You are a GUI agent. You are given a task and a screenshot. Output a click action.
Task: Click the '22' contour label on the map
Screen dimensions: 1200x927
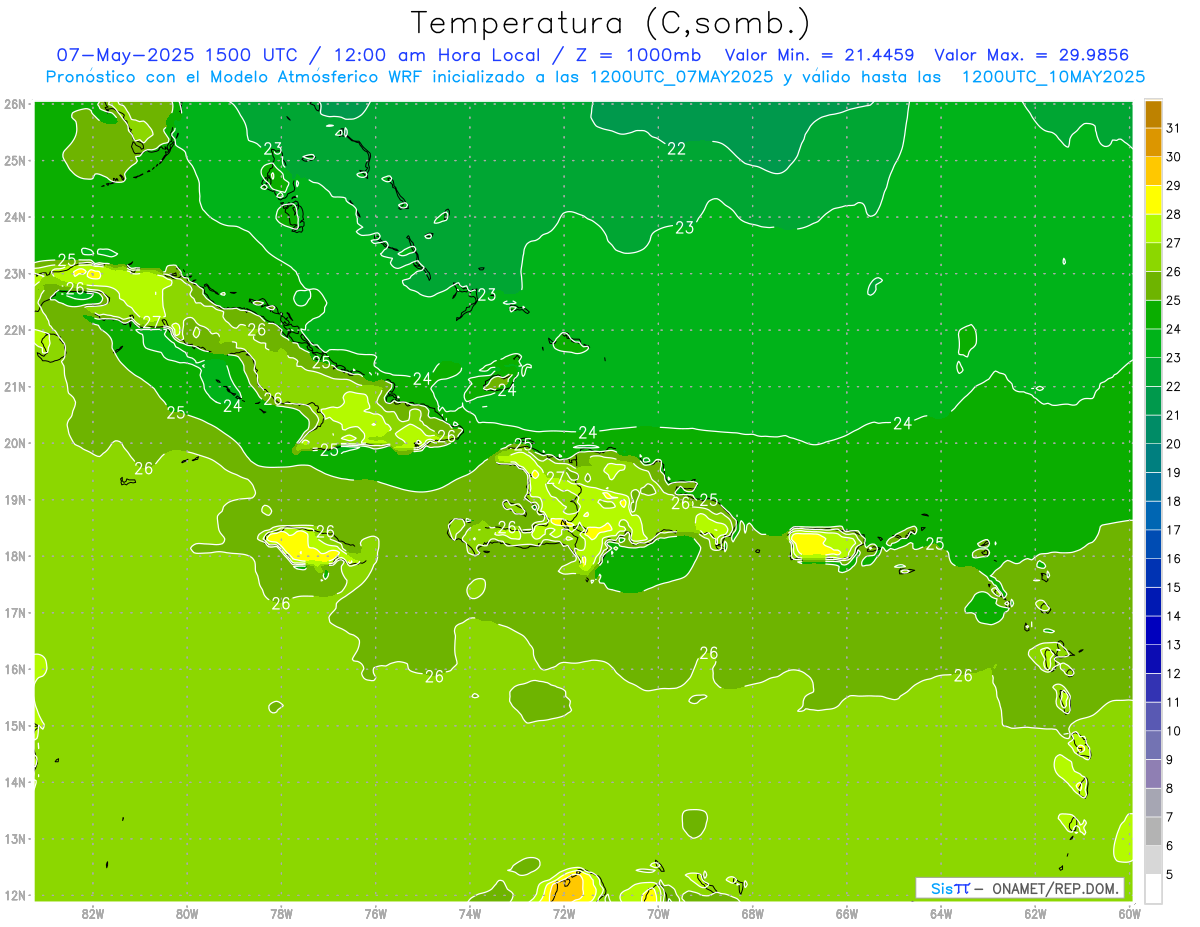point(677,148)
